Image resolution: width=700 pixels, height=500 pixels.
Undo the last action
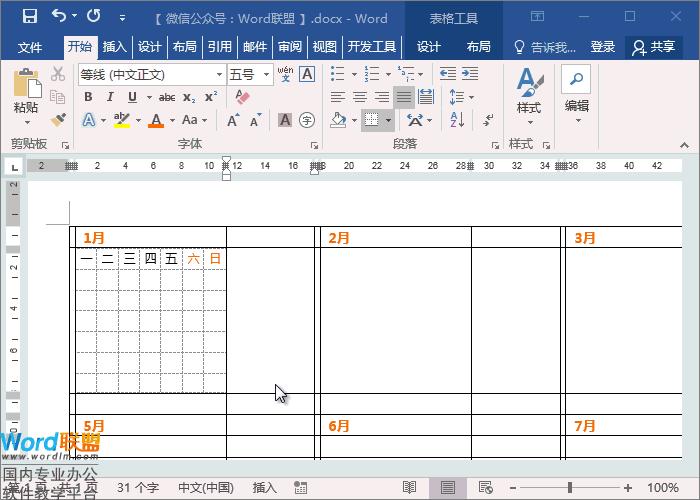[x=59, y=16]
